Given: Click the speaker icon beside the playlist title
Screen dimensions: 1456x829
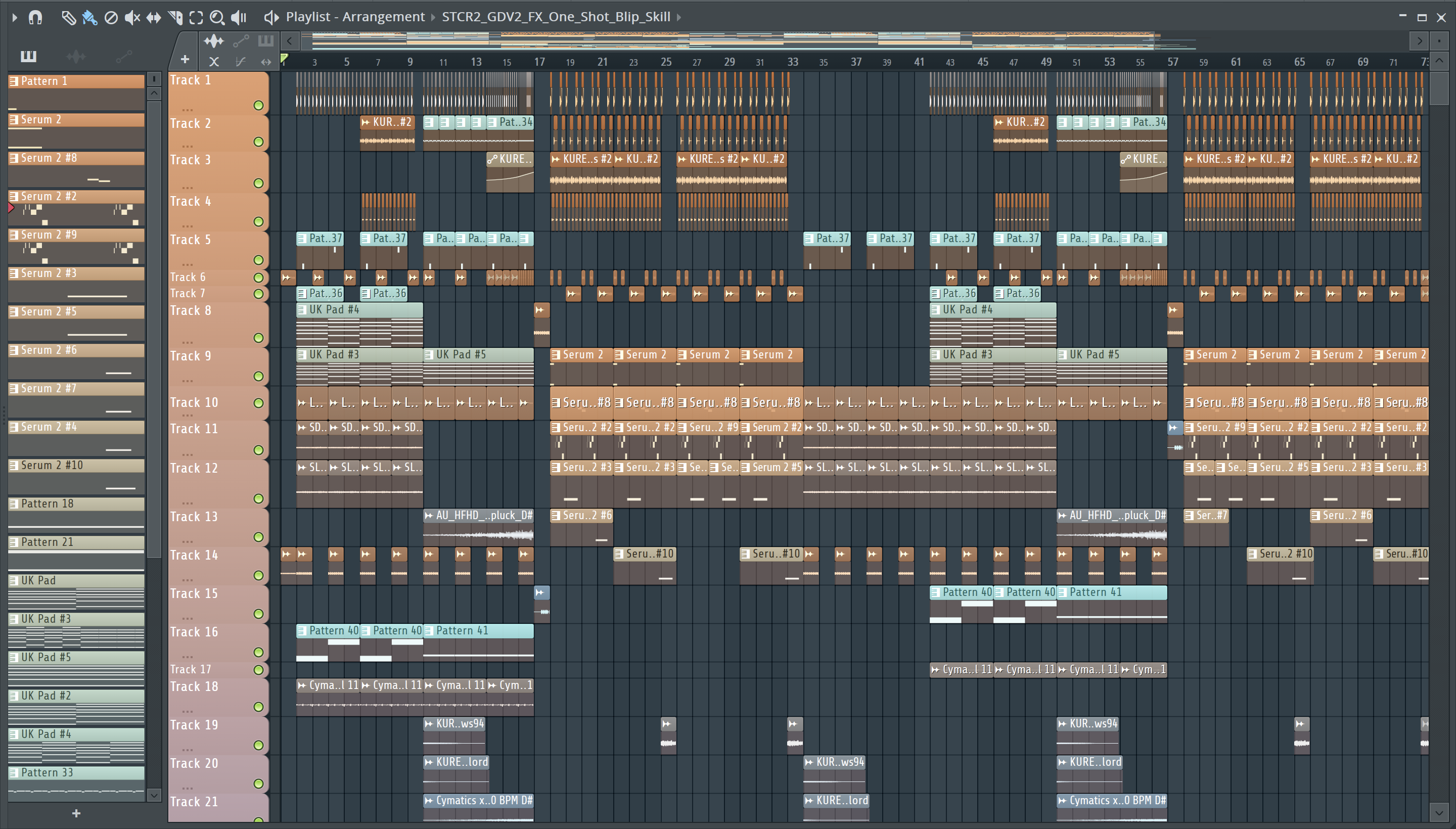Looking at the screenshot, I should coord(271,18).
